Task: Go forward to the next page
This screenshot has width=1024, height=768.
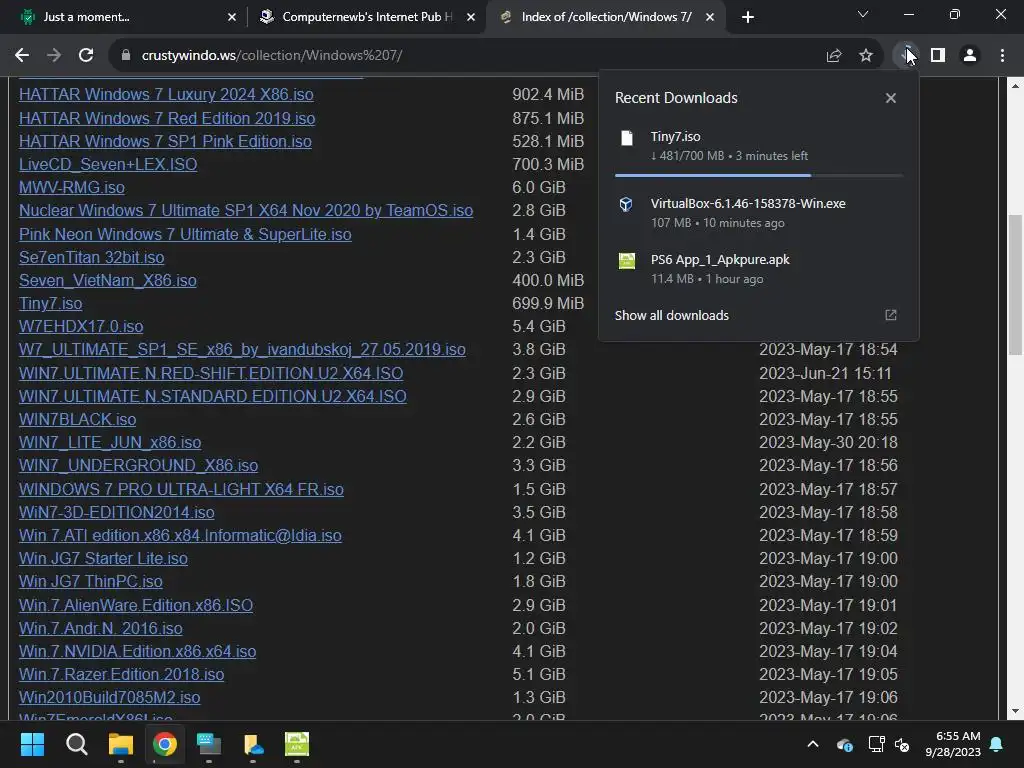Action: coord(54,56)
